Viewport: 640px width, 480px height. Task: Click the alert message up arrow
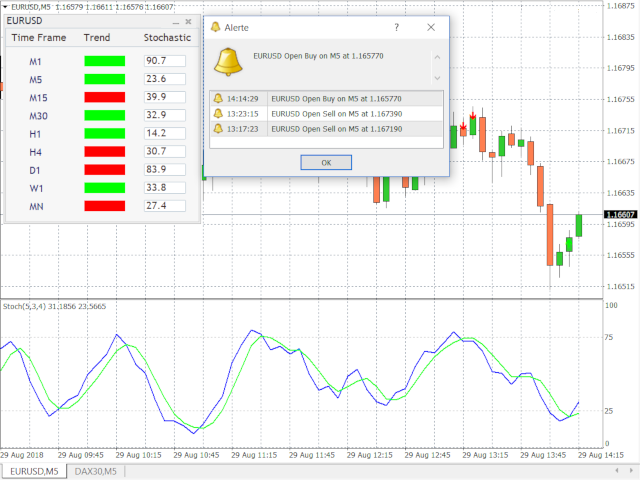pos(437,57)
